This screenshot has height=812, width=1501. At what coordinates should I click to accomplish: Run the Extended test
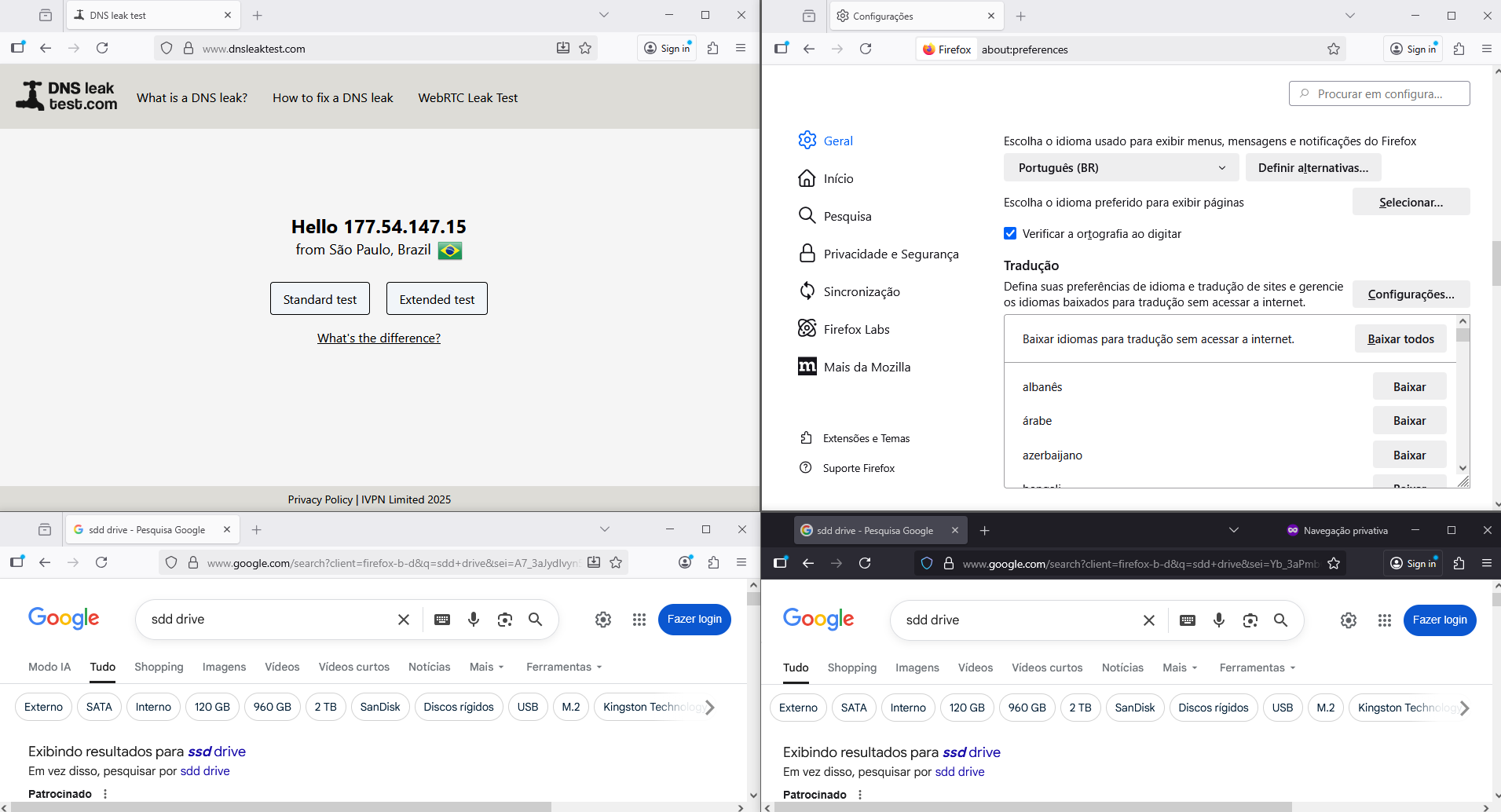point(437,298)
